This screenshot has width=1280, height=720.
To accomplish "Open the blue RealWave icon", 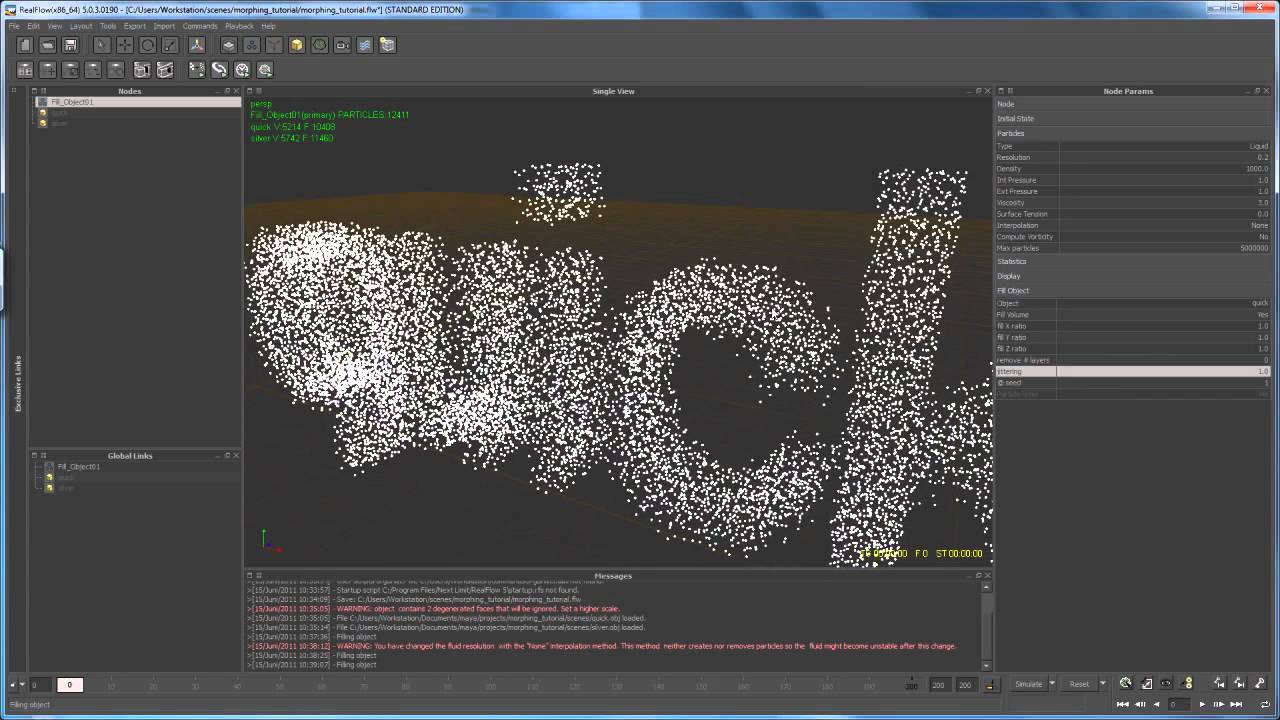I will (x=365, y=45).
